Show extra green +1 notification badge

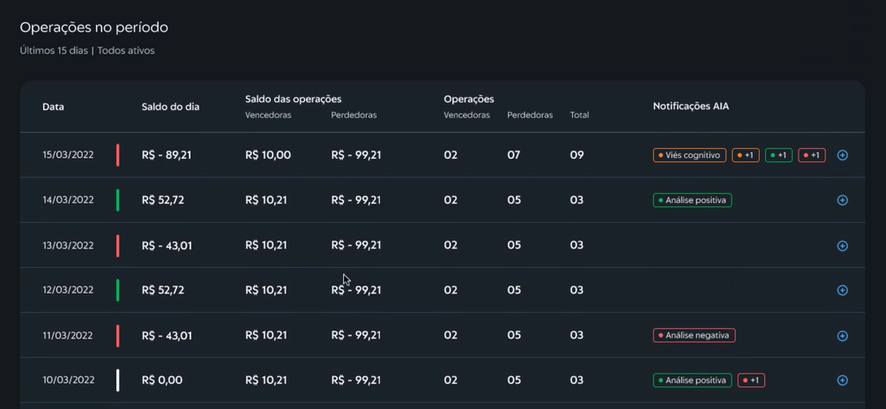(x=778, y=156)
